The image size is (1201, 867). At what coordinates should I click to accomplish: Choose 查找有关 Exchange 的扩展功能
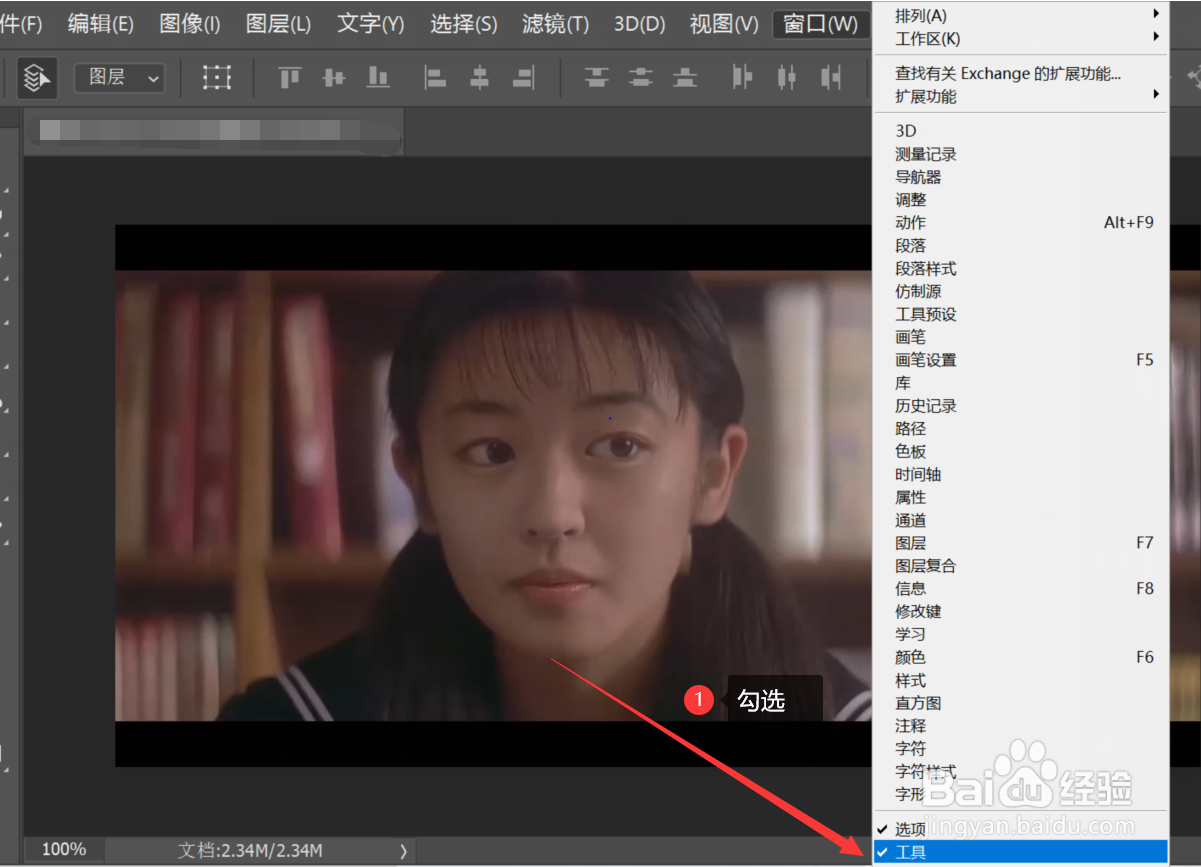[1020, 73]
